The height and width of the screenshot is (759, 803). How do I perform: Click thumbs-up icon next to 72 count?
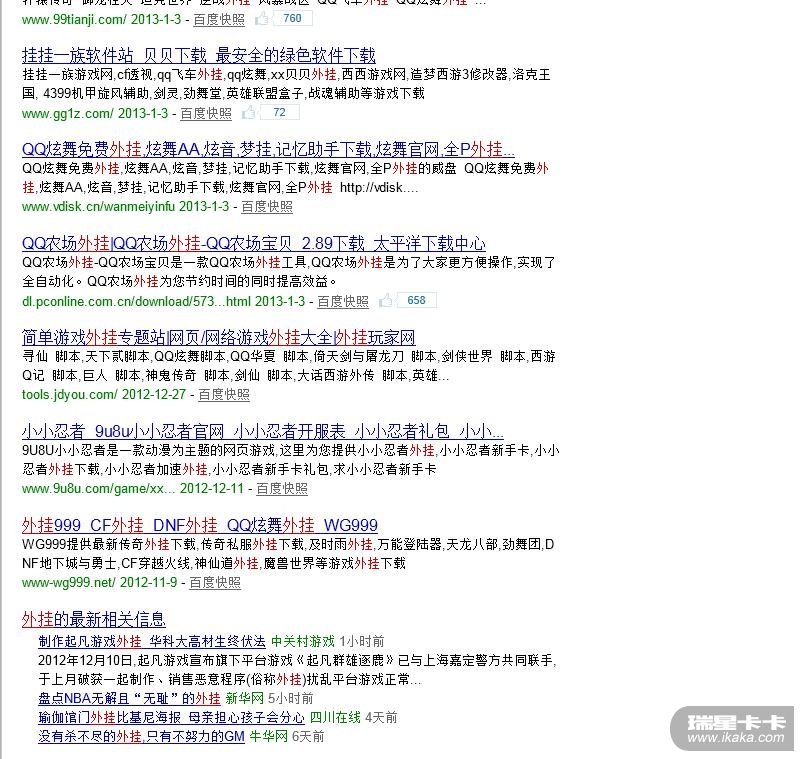click(x=249, y=113)
